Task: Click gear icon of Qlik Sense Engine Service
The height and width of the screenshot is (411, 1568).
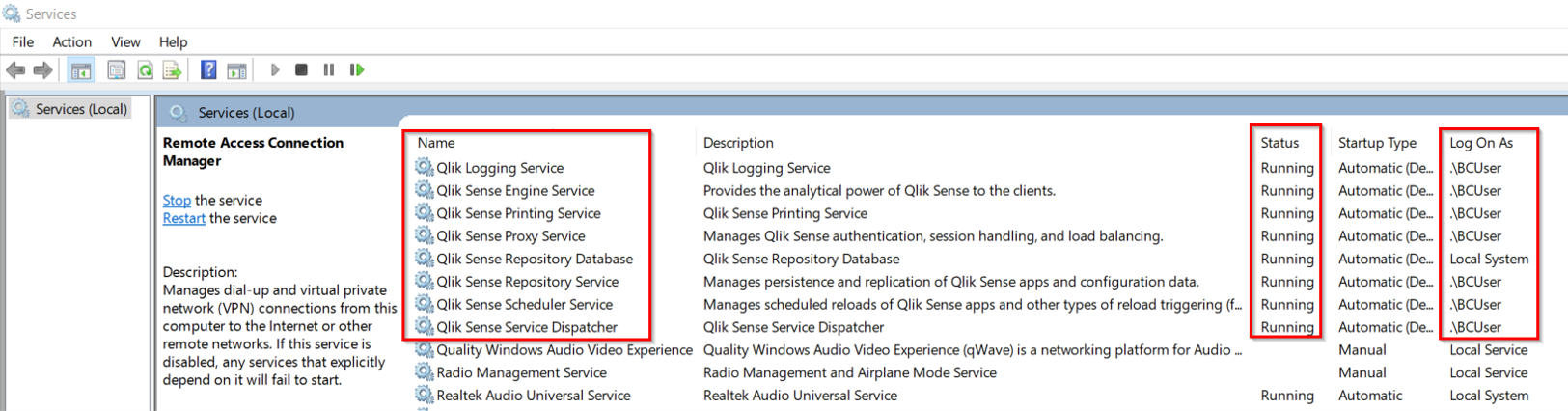Action: (x=425, y=190)
